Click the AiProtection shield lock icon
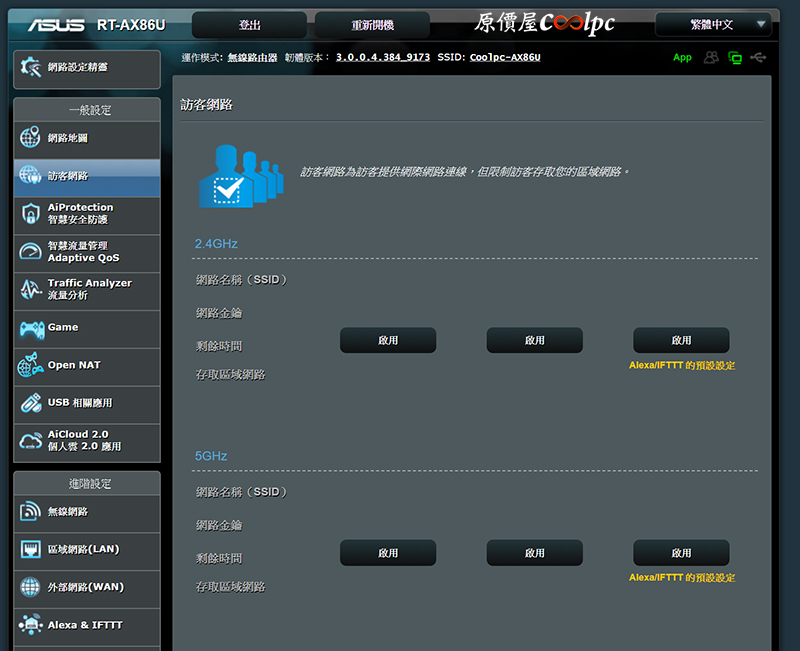Image resolution: width=800 pixels, height=651 pixels. [x=31, y=214]
